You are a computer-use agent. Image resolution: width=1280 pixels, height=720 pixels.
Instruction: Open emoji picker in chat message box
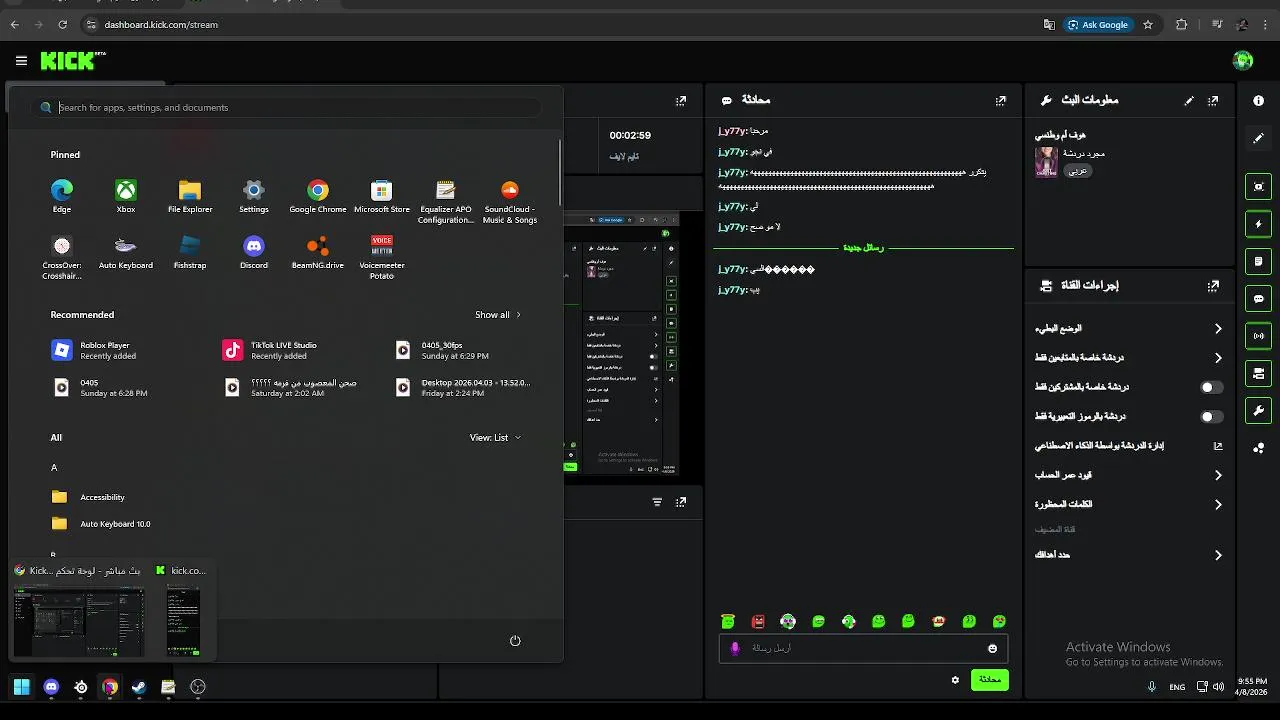pos(992,648)
